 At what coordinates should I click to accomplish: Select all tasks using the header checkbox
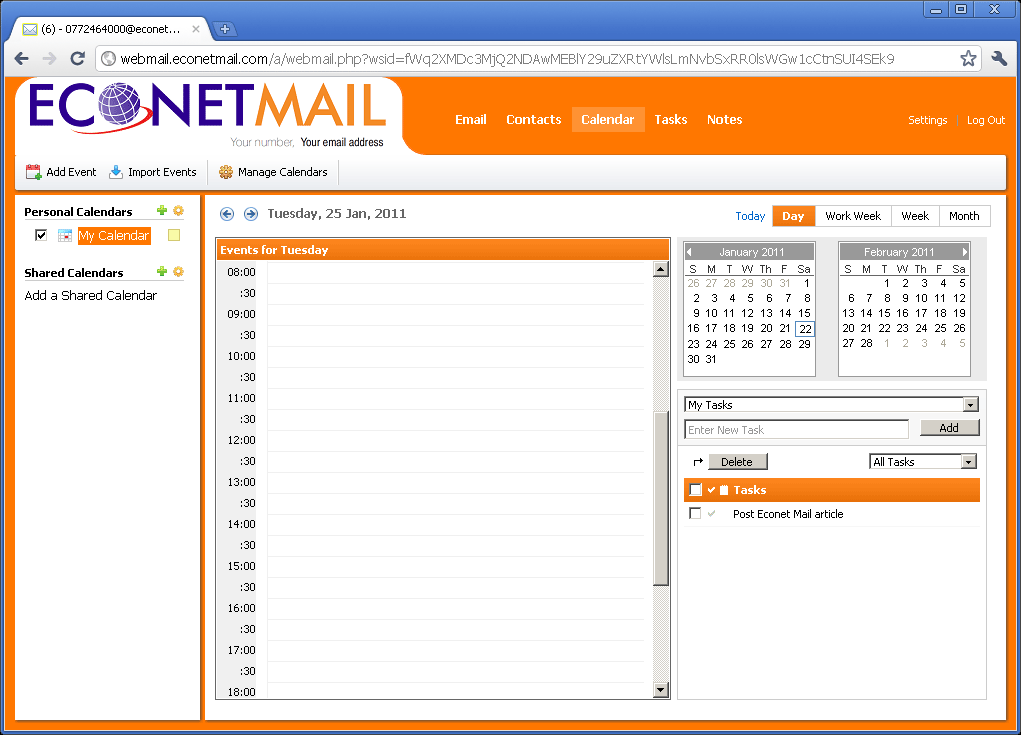(x=696, y=490)
